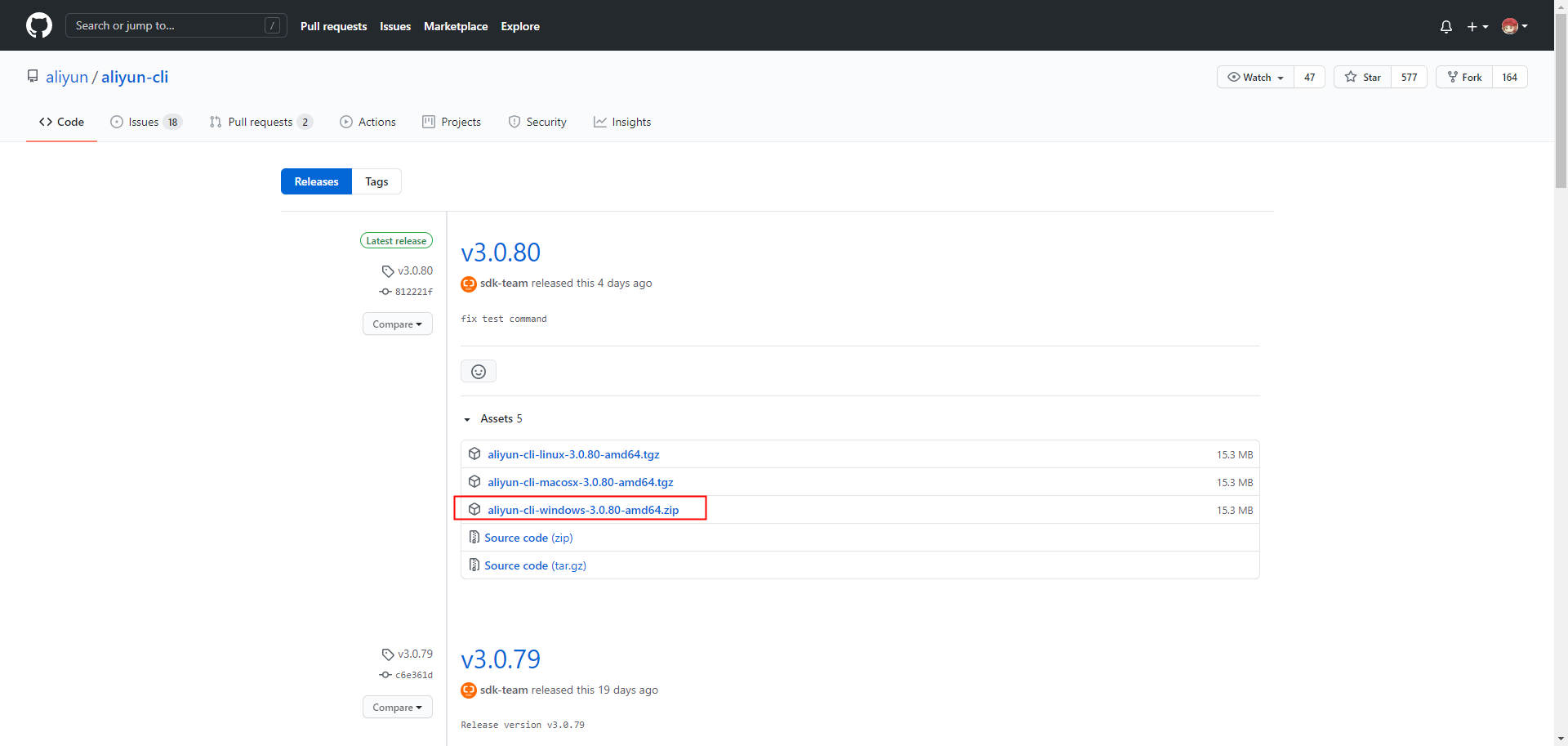Click the scrollbar down arrow
Screen dimensions: 1568x746
coord(1561,739)
